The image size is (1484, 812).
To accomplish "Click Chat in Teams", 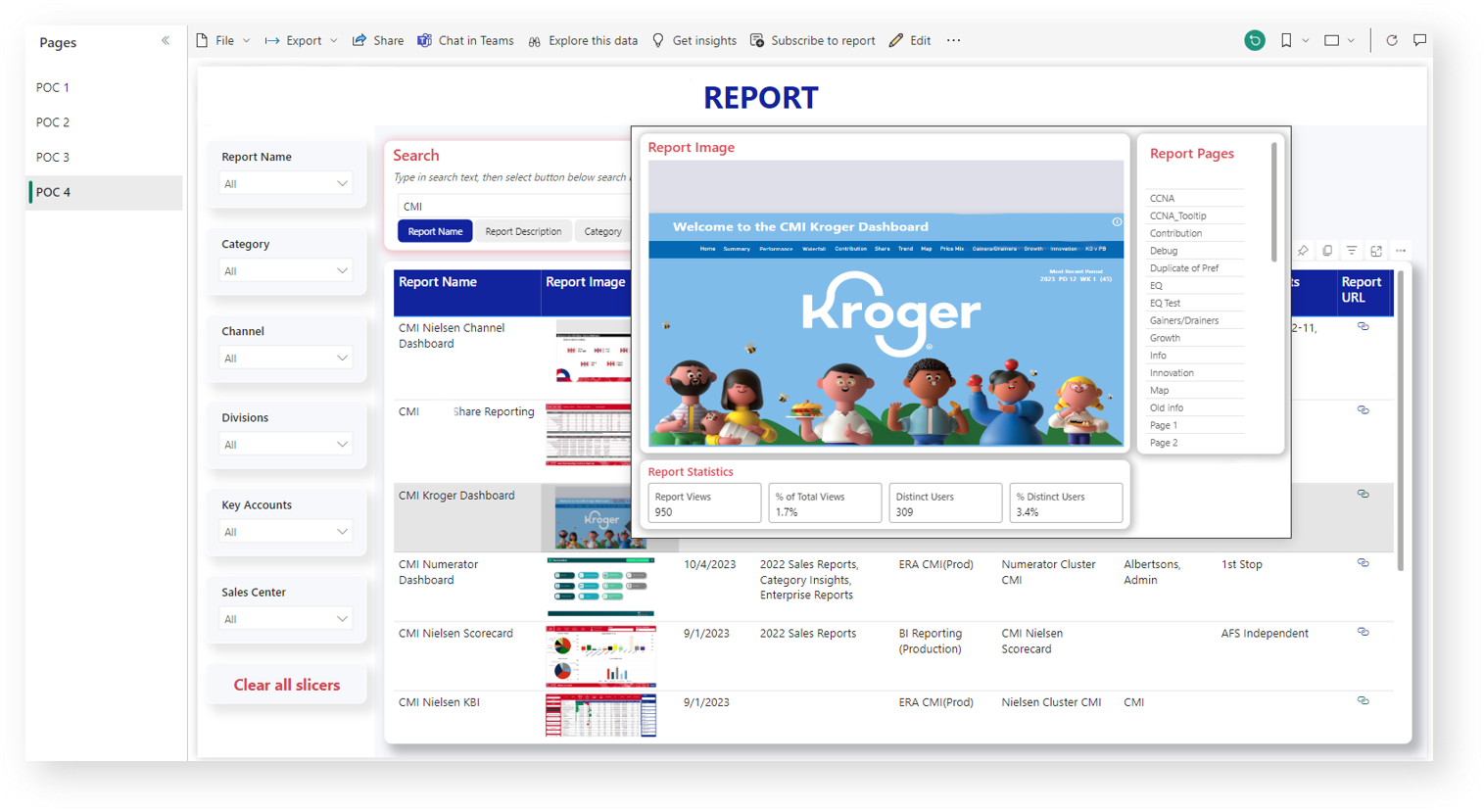I will click(x=465, y=40).
